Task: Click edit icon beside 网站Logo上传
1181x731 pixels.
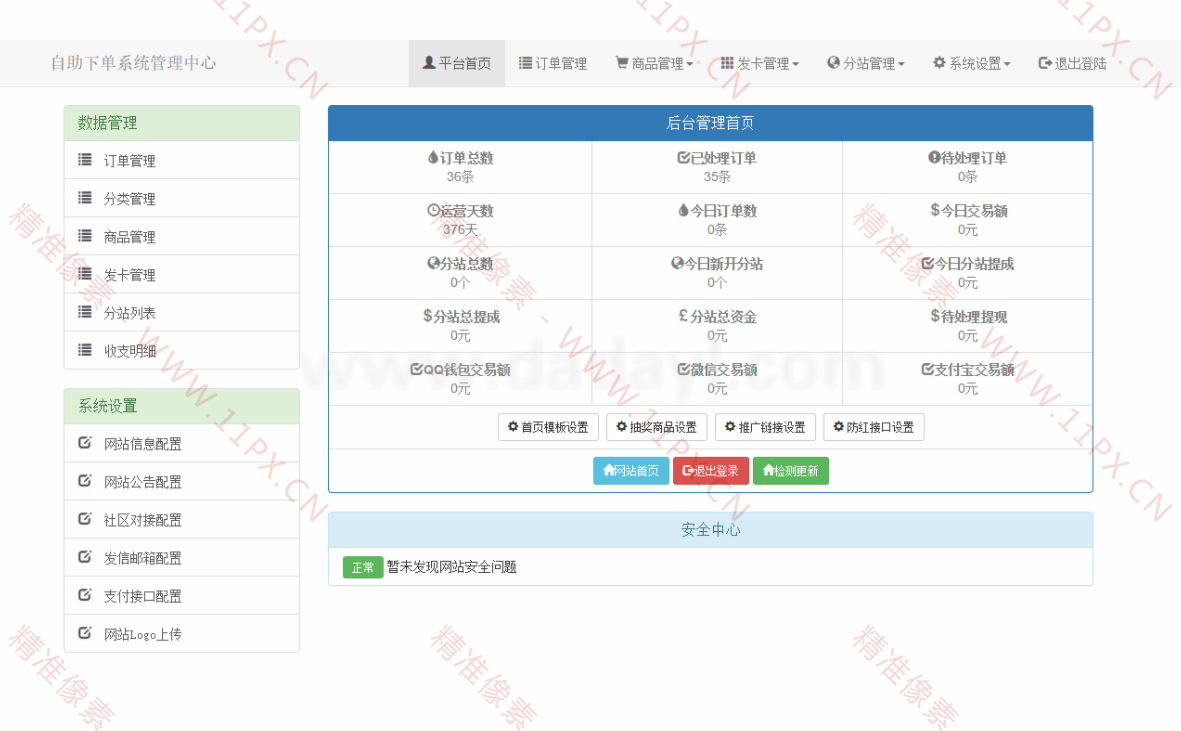Action: pyautogui.click(x=85, y=632)
